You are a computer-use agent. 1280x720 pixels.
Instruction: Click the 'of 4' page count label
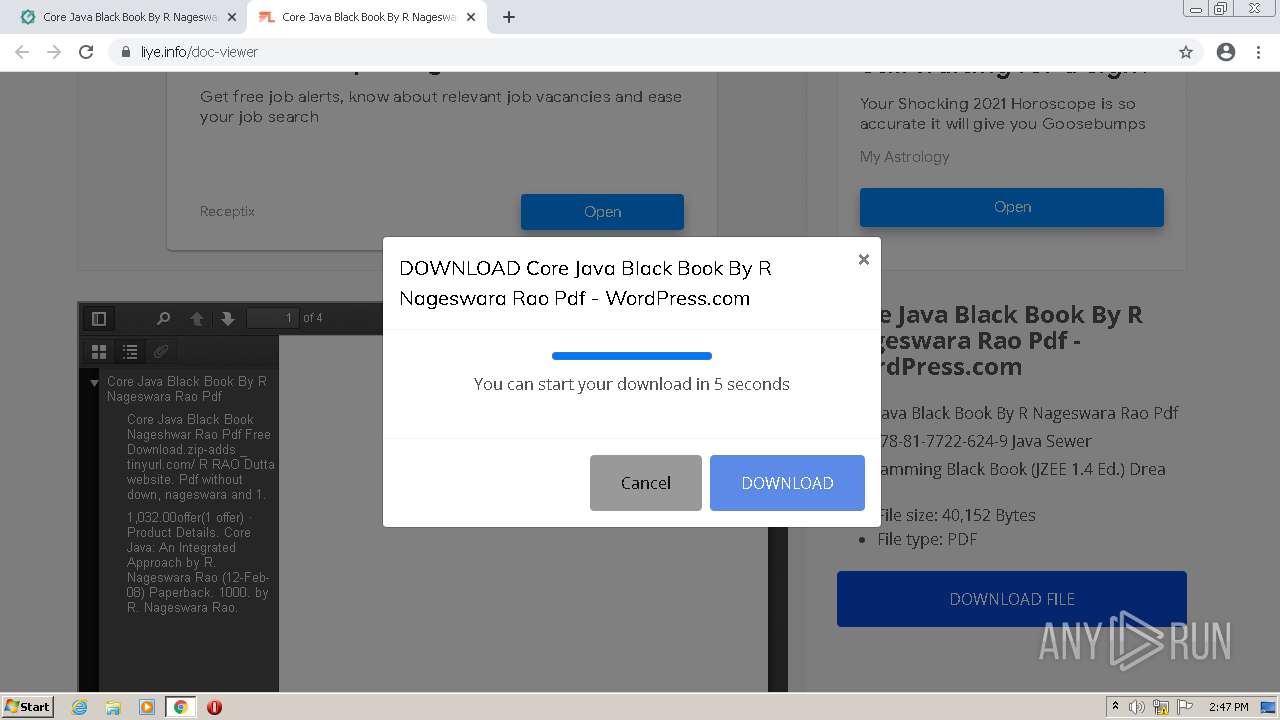click(x=313, y=318)
